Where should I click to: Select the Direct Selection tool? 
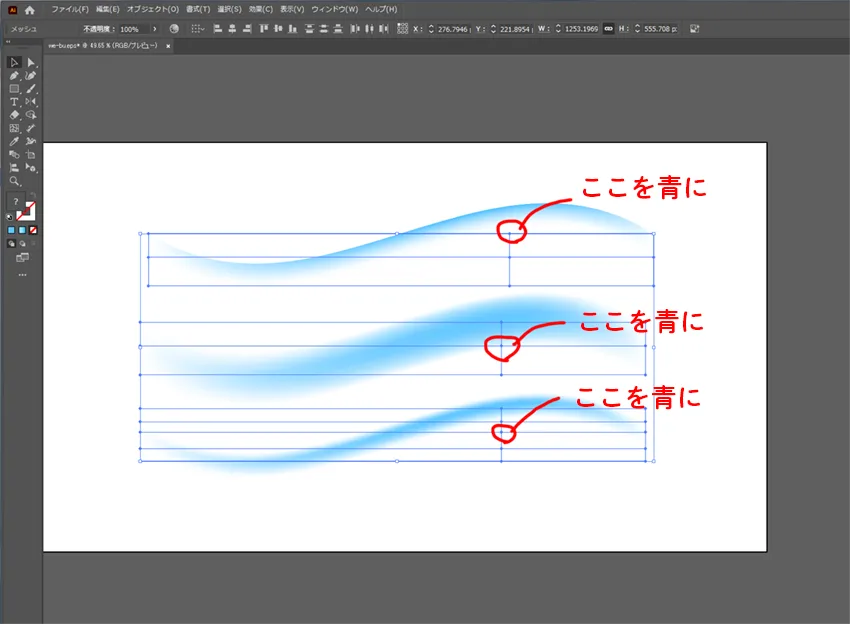(31, 62)
